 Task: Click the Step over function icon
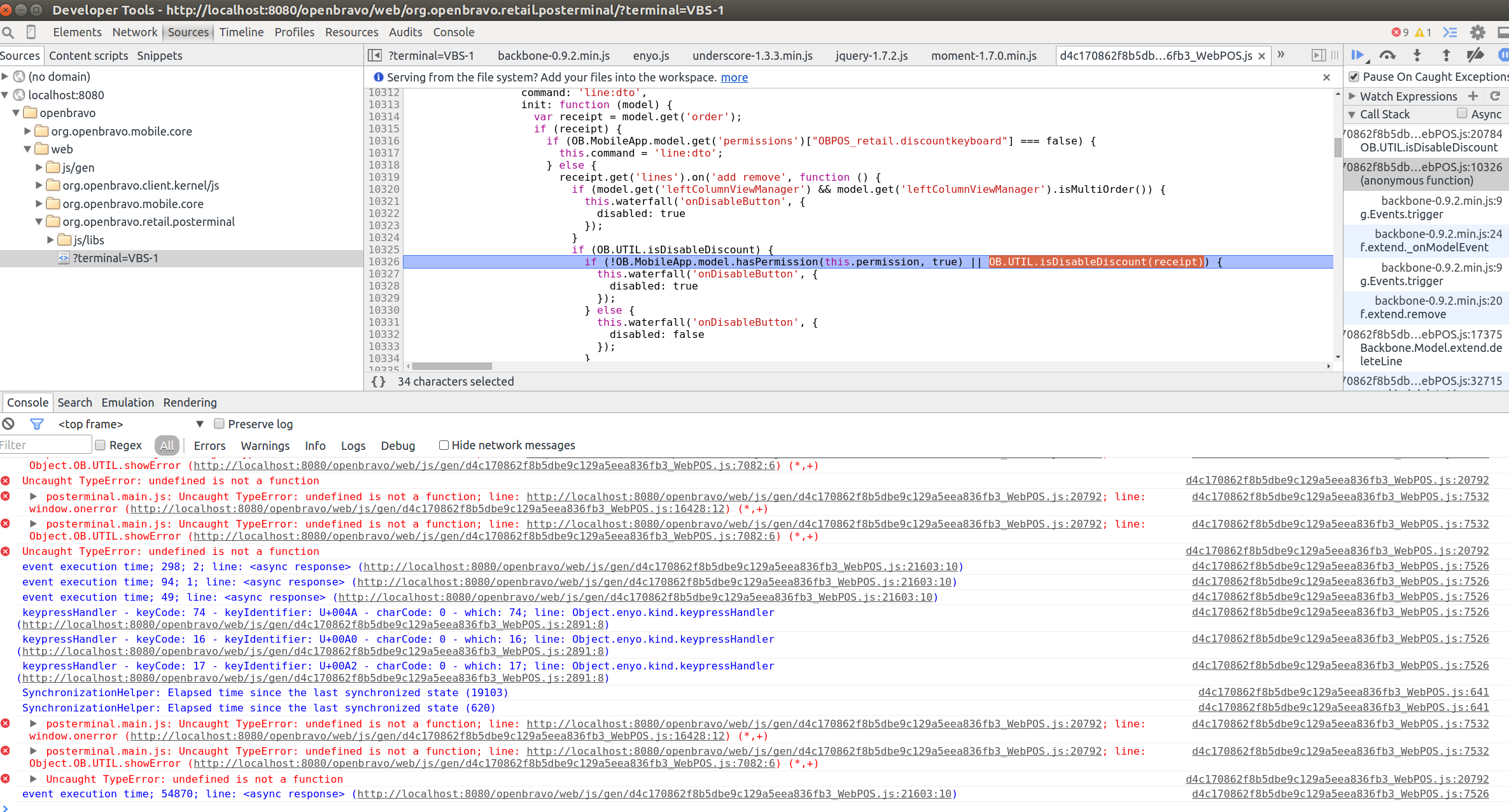1387,55
